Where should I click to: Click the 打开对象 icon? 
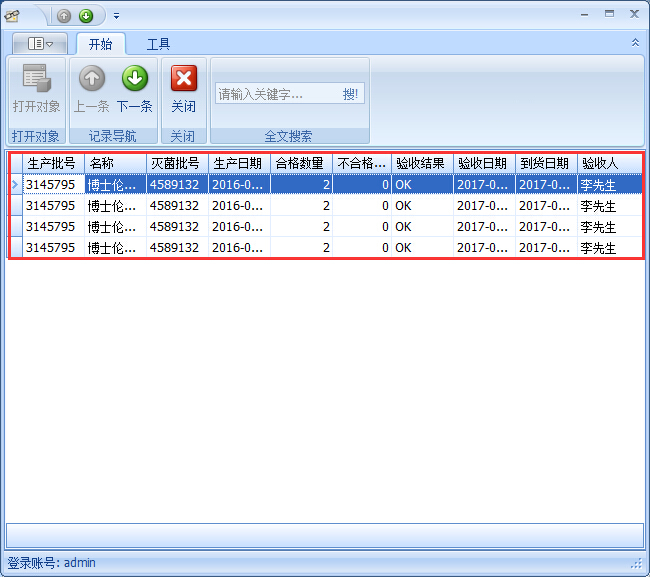click(x=36, y=79)
